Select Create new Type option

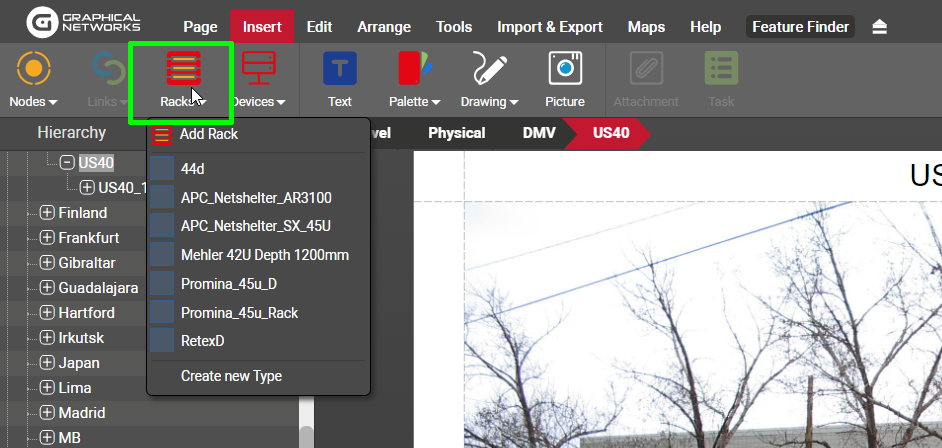click(x=231, y=376)
